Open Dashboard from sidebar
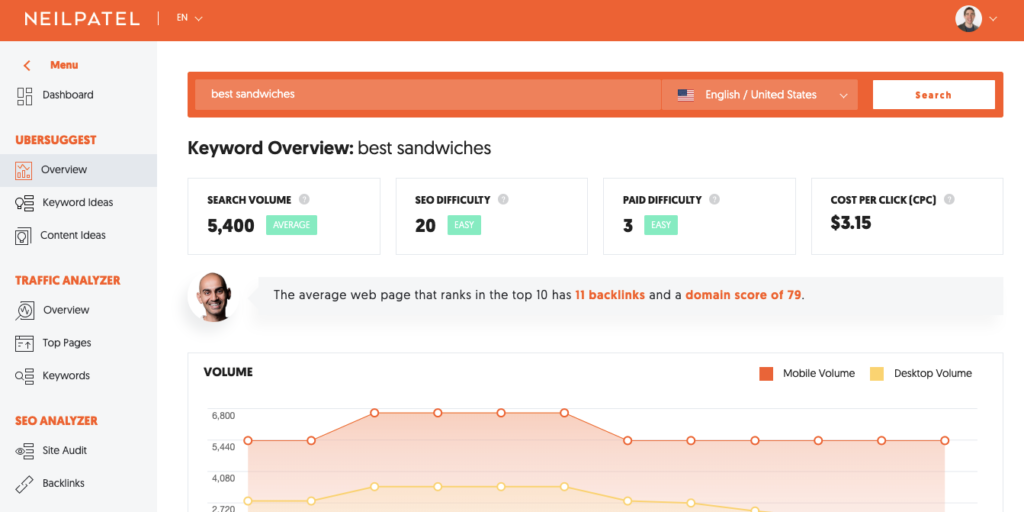The height and width of the screenshot is (512, 1024). [68, 95]
